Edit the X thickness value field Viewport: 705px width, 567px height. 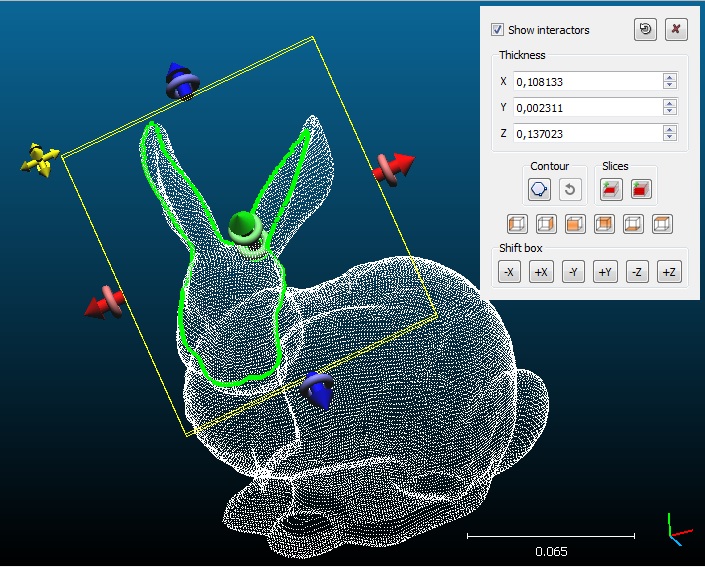(x=588, y=81)
